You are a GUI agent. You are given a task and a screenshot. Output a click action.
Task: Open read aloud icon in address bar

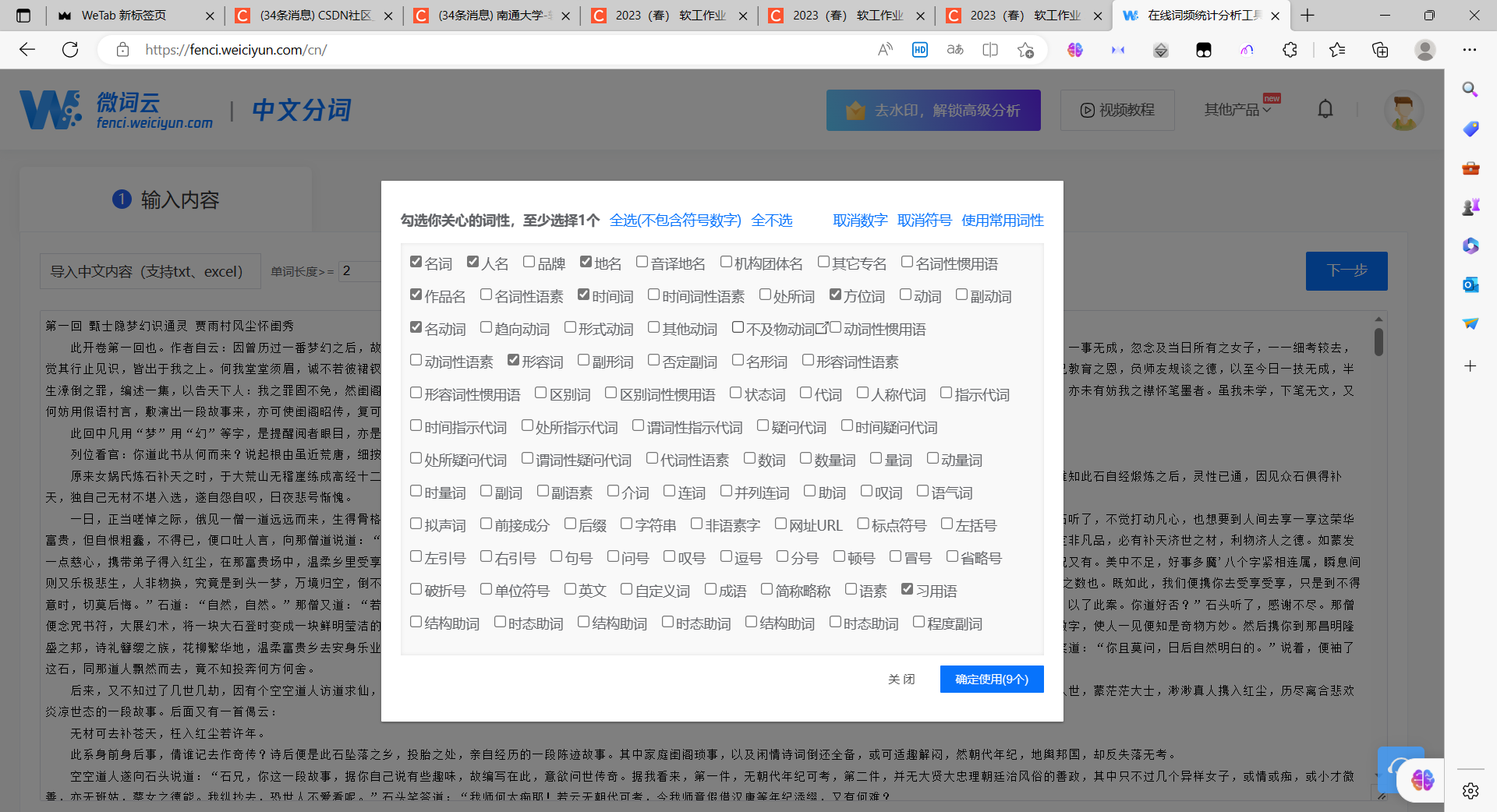click(x=885, y=50)
